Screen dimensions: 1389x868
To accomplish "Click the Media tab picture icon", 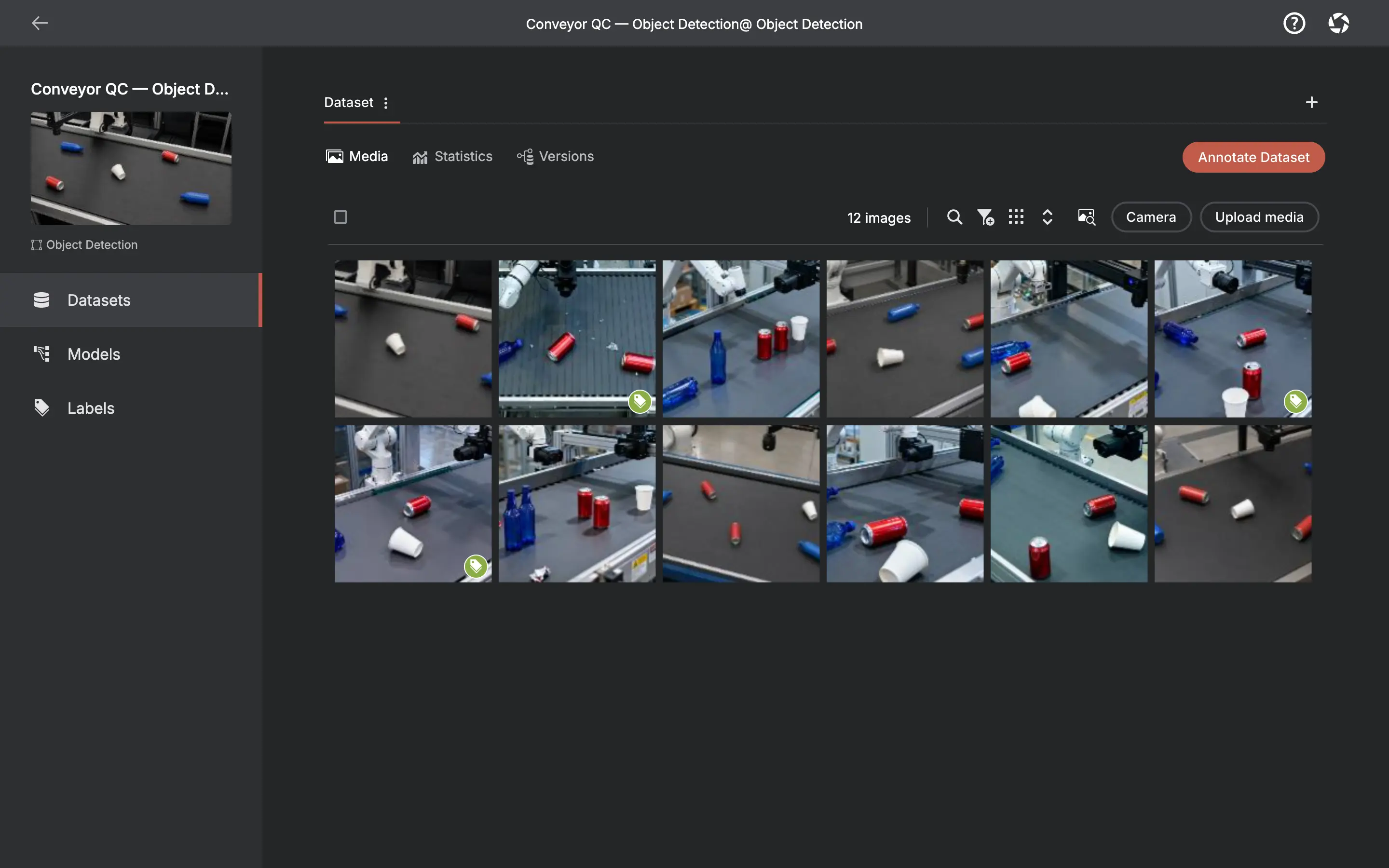I will pyautogui.click(x=335, y=156).
